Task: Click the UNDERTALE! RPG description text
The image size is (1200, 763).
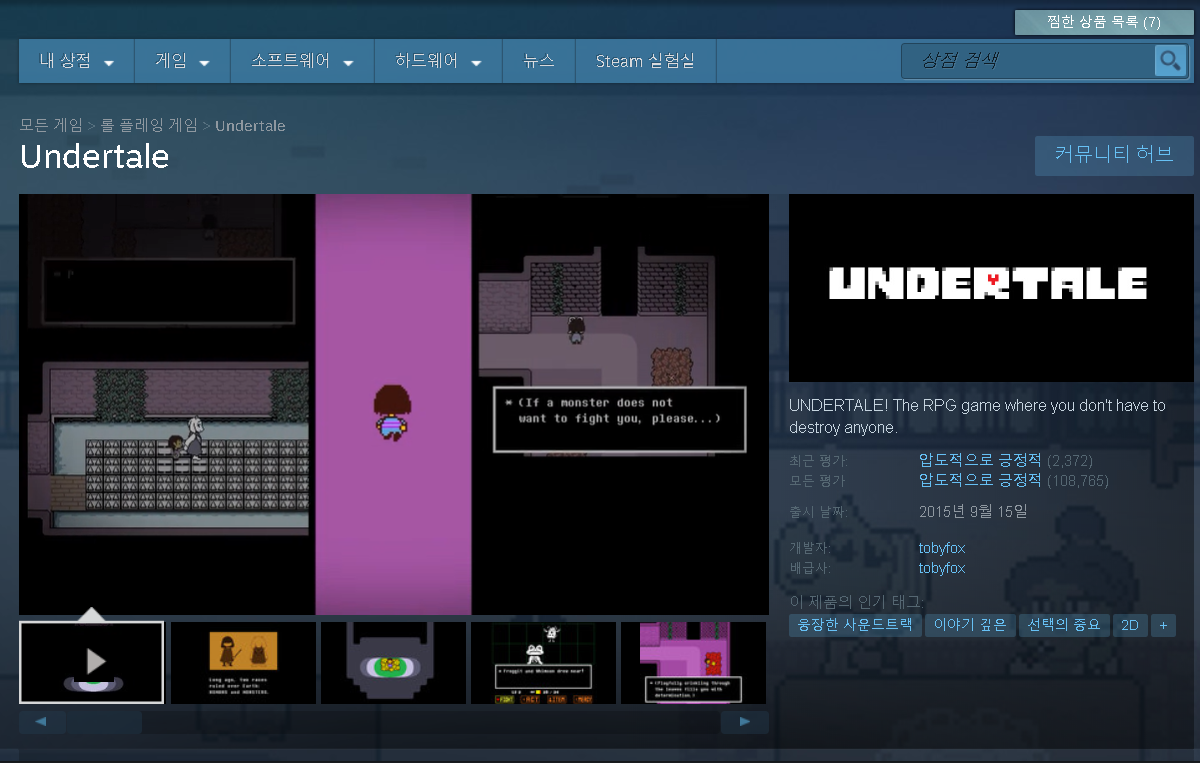Action: click(x=977, y=416)
